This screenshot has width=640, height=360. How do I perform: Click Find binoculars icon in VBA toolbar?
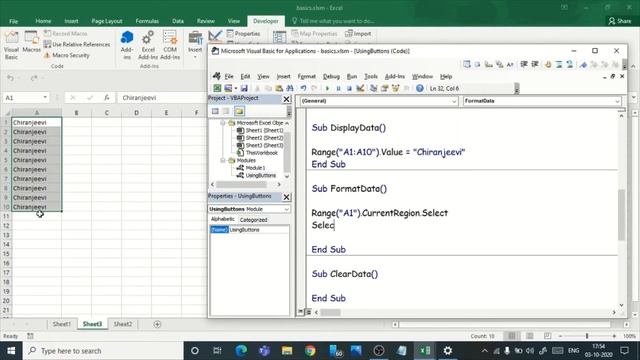[x=290, y=88]
